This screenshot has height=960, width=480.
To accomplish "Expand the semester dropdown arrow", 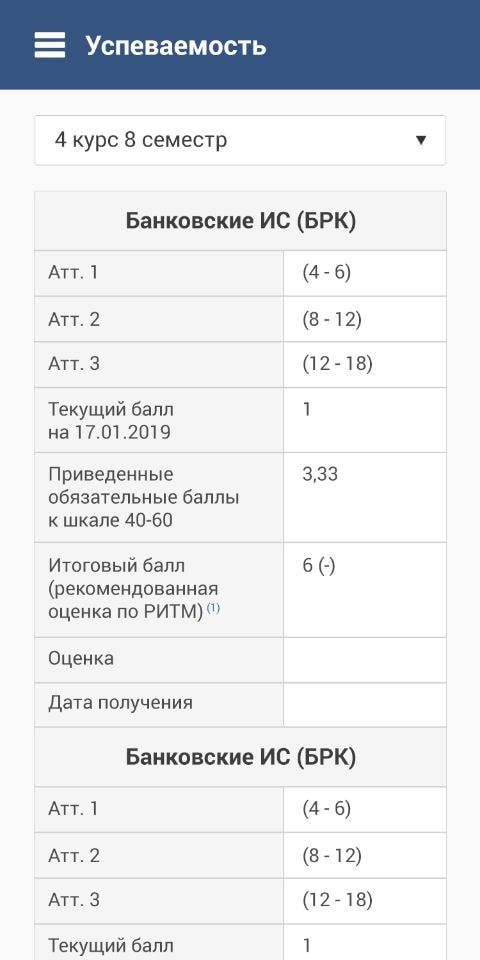I will (421, 140).
